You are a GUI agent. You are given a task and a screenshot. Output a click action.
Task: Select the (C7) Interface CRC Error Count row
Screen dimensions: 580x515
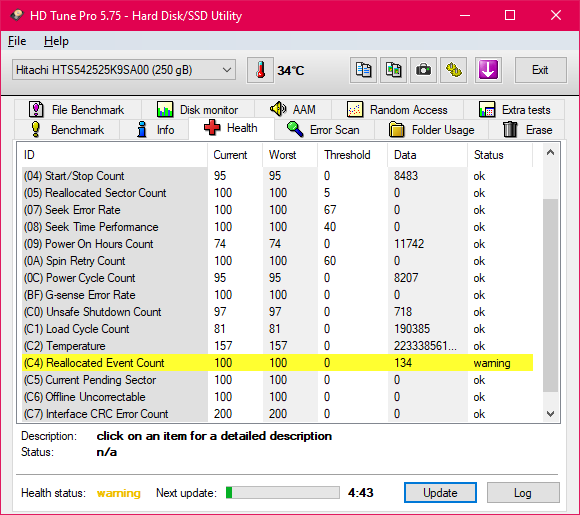point(277,414)
